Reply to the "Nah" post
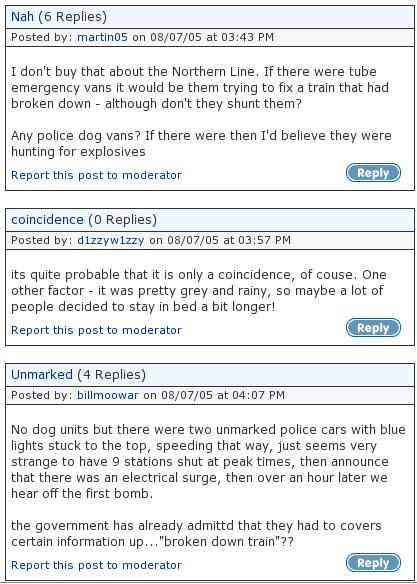This screenshot has width=417, height=584. click(373, 173)
